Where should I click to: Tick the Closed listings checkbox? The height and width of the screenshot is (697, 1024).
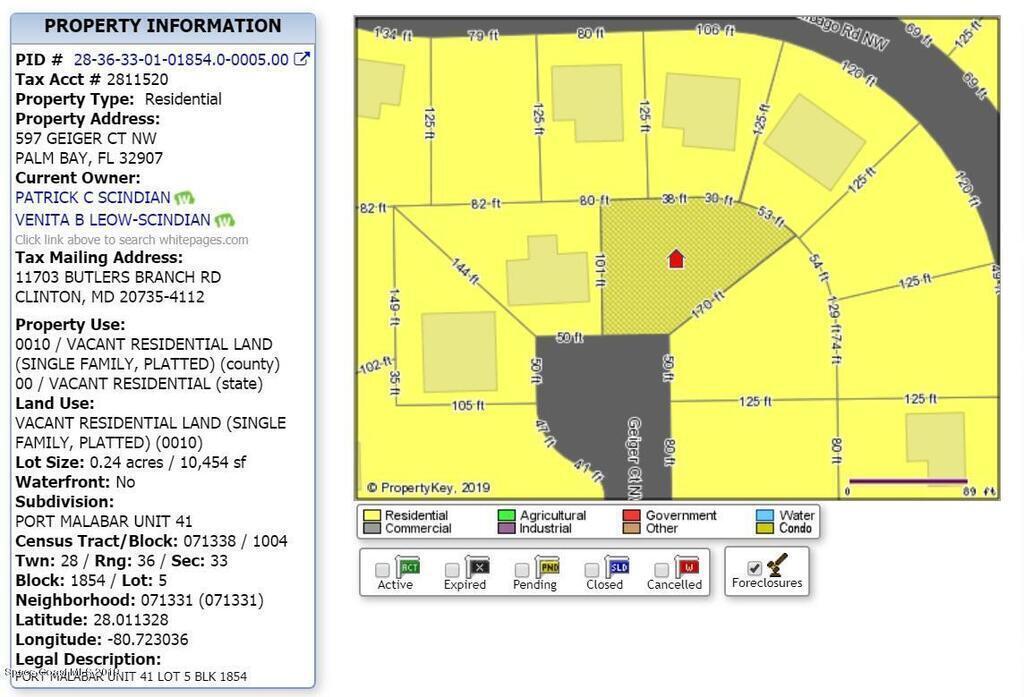(592, 570)
